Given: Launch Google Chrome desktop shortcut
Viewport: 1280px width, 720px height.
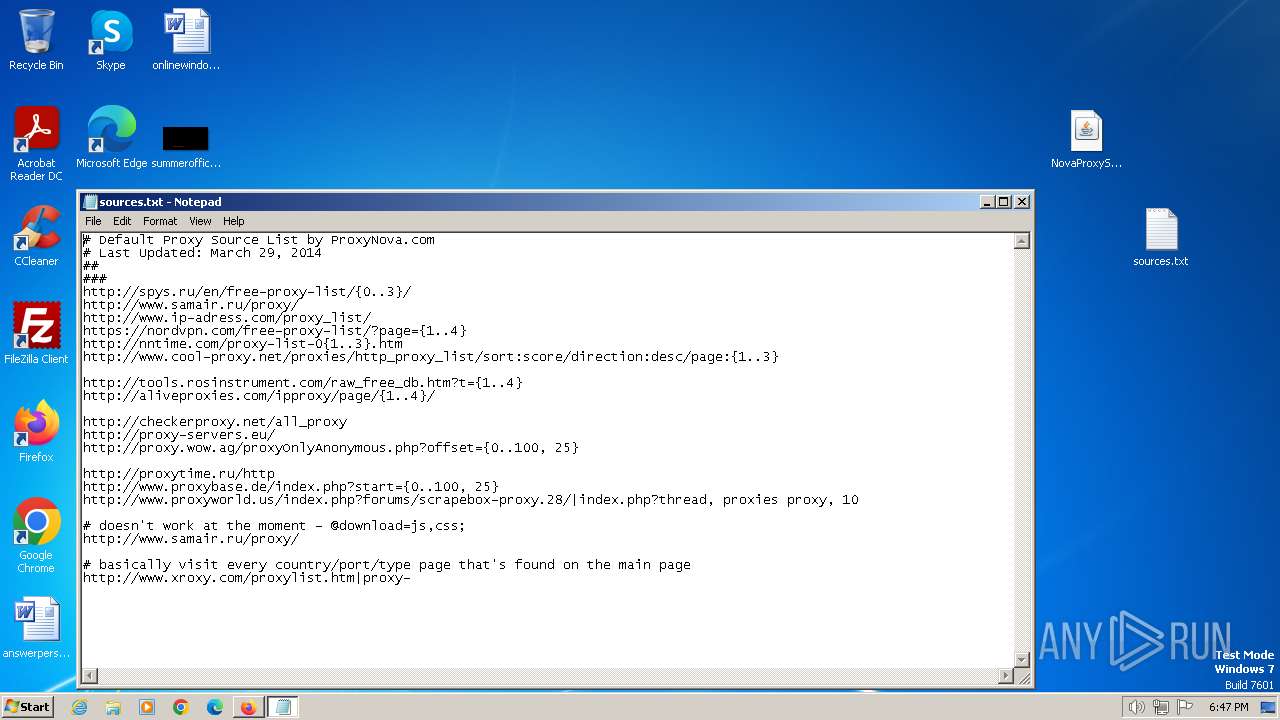Looking at the screenshot, I should 36,536.
